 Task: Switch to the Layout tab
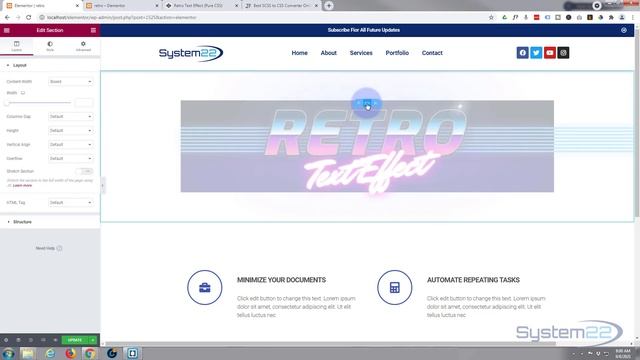pos(17,46)
